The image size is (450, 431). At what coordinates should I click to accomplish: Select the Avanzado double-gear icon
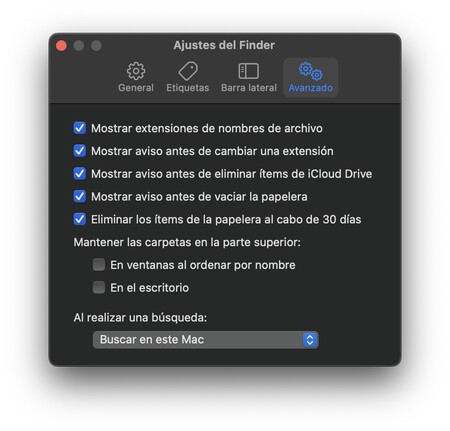click(x=311, y=71)
